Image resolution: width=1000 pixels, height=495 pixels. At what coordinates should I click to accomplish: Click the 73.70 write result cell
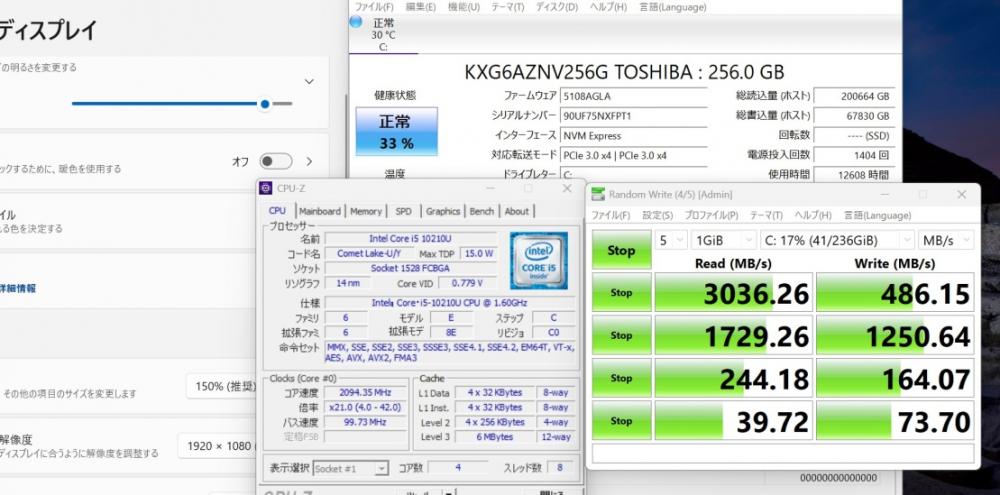tap(895, 421)
